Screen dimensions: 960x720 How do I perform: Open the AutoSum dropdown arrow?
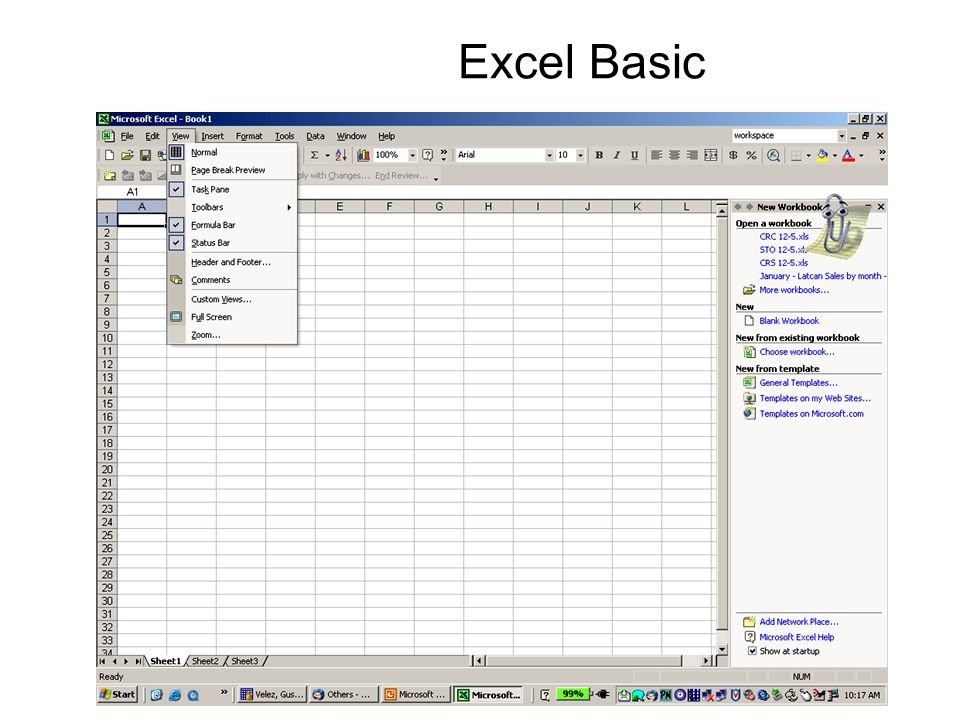(x=327, y=156)
